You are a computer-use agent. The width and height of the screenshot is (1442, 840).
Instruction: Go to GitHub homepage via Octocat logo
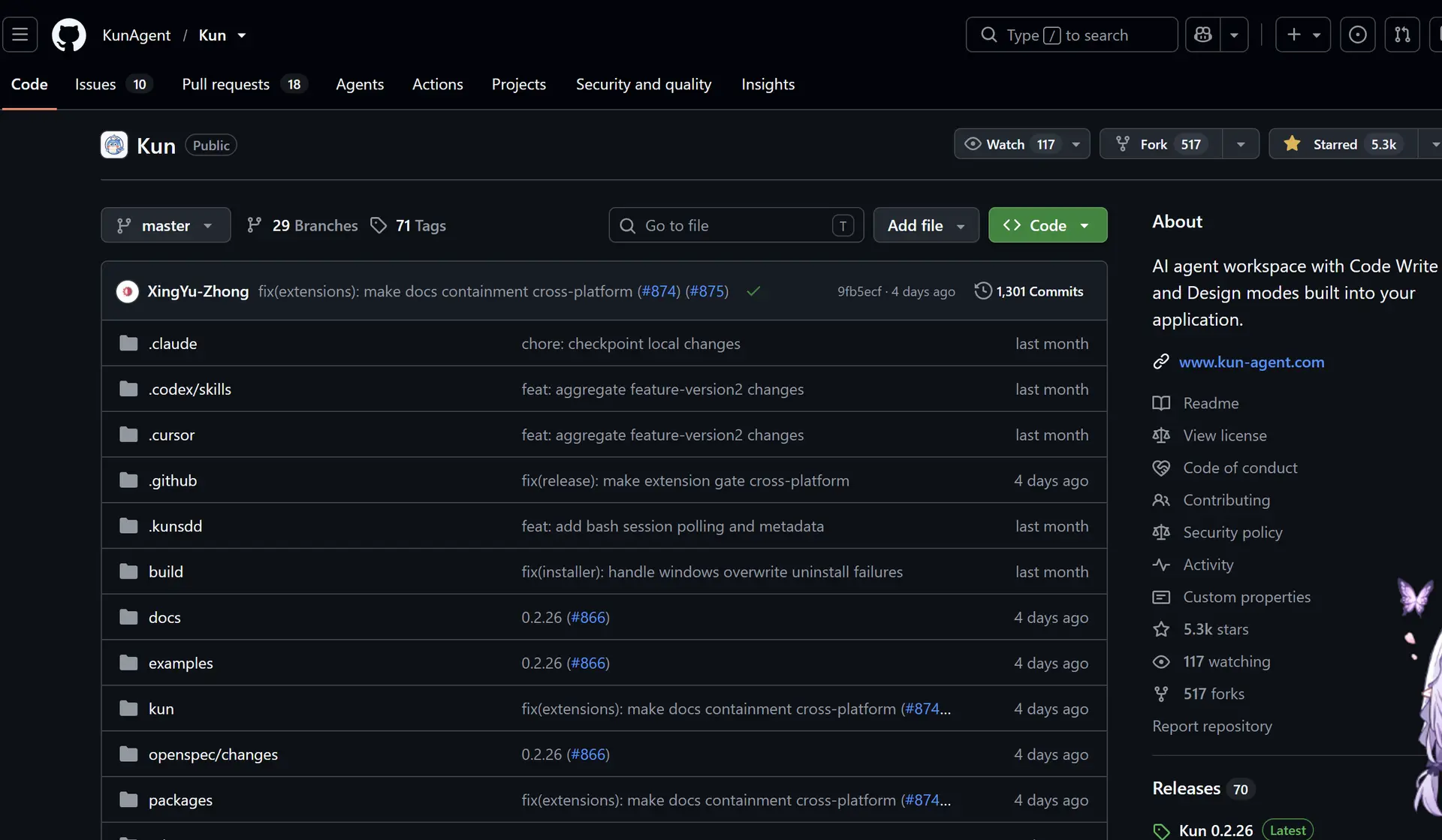coord(69,35)
